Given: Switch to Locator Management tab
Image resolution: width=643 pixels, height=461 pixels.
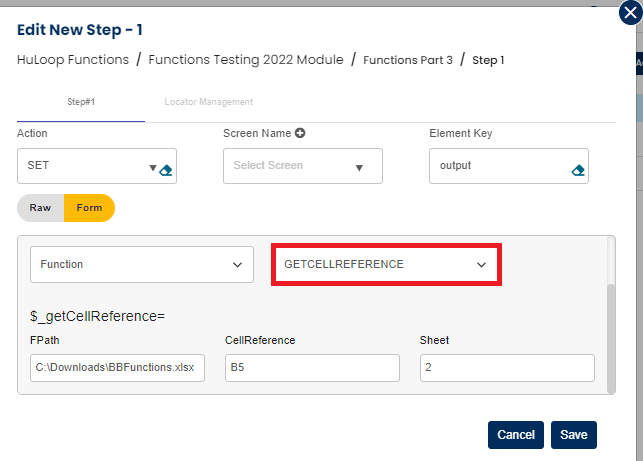Looking at the screenshot, I should point(208,102).
